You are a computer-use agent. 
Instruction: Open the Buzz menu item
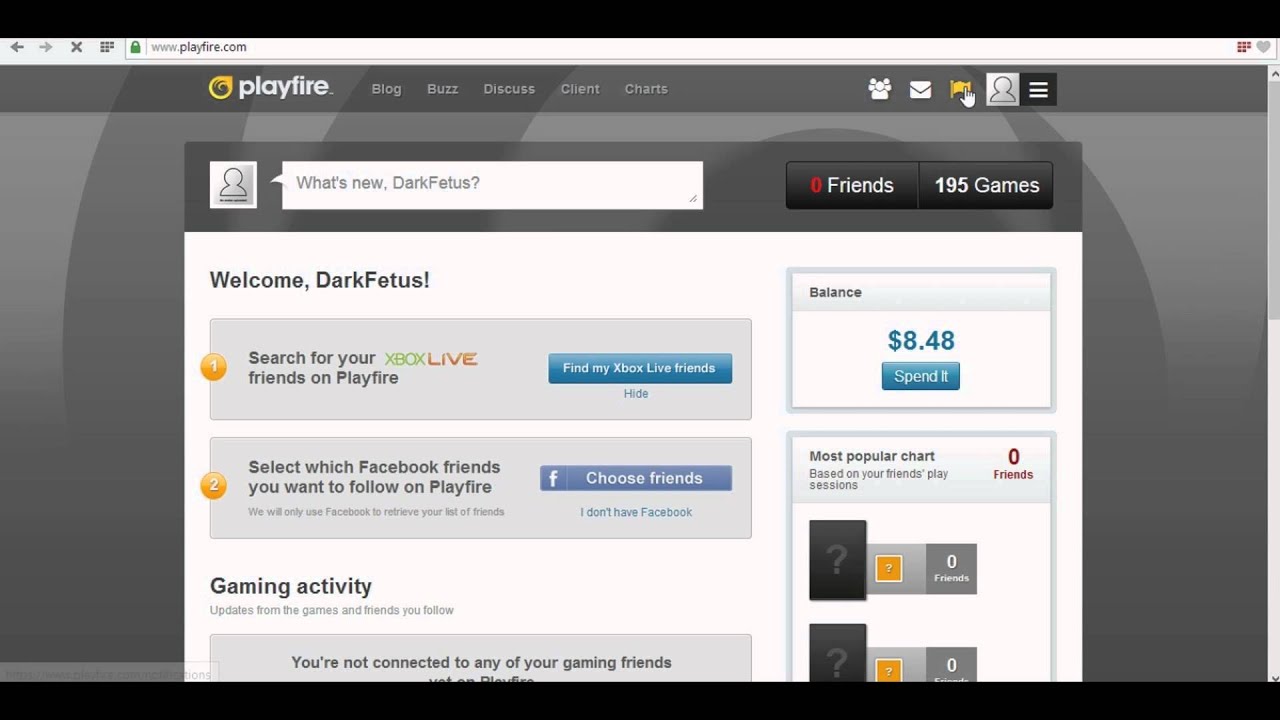coord(443,89)
